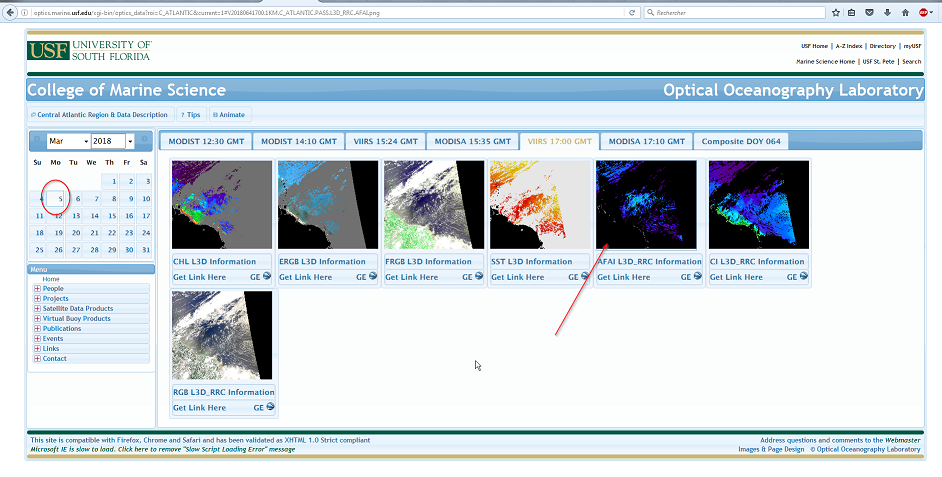Image resolution: width=942 pixels, height=477 pixels.
Task: Click Google Earth icon under CHL L3D
Action: (x=267, y=277)
